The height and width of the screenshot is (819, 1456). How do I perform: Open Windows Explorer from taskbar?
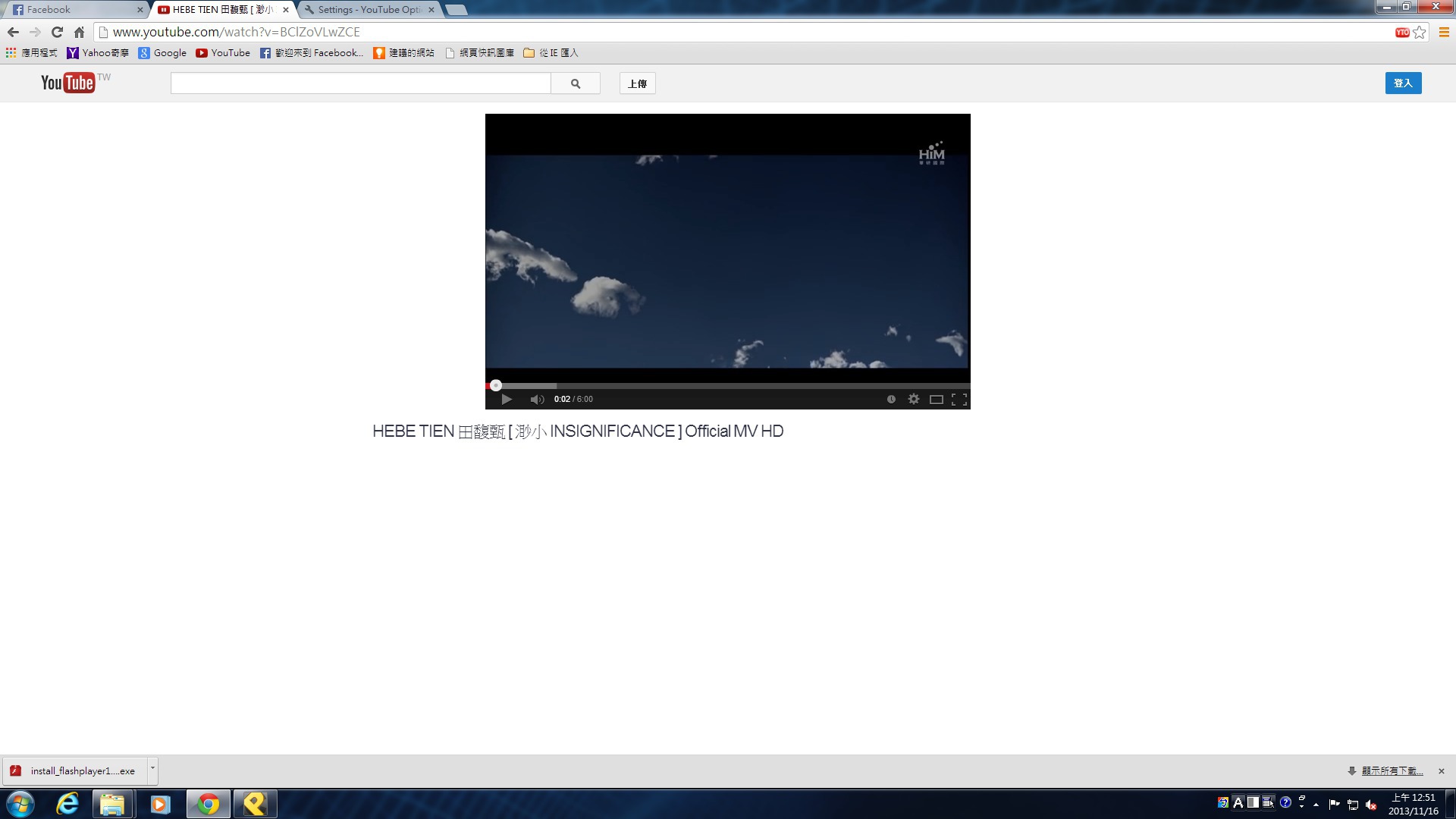[112, 804]
